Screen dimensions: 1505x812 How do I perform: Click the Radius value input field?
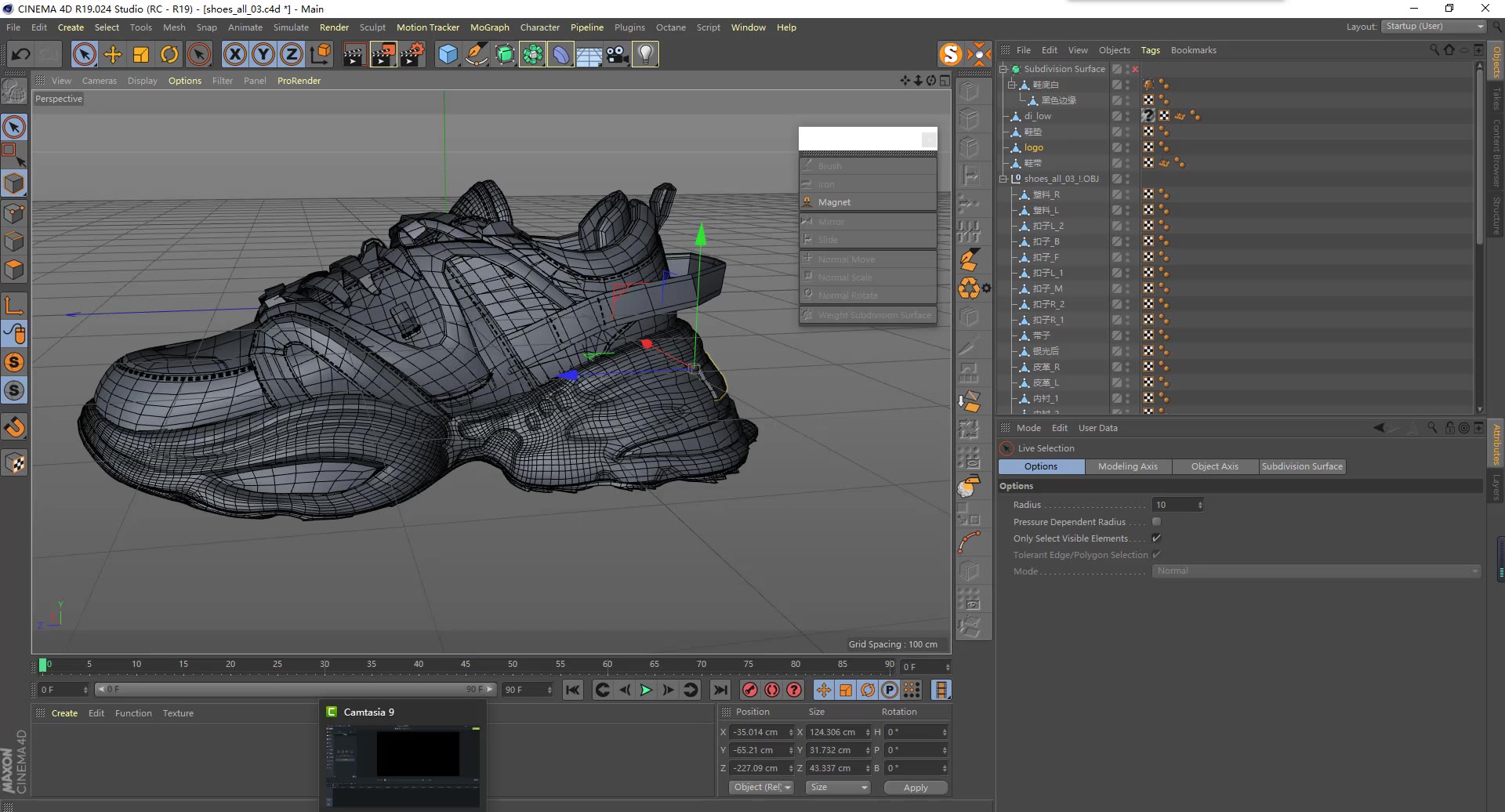tap(1173, 505)
